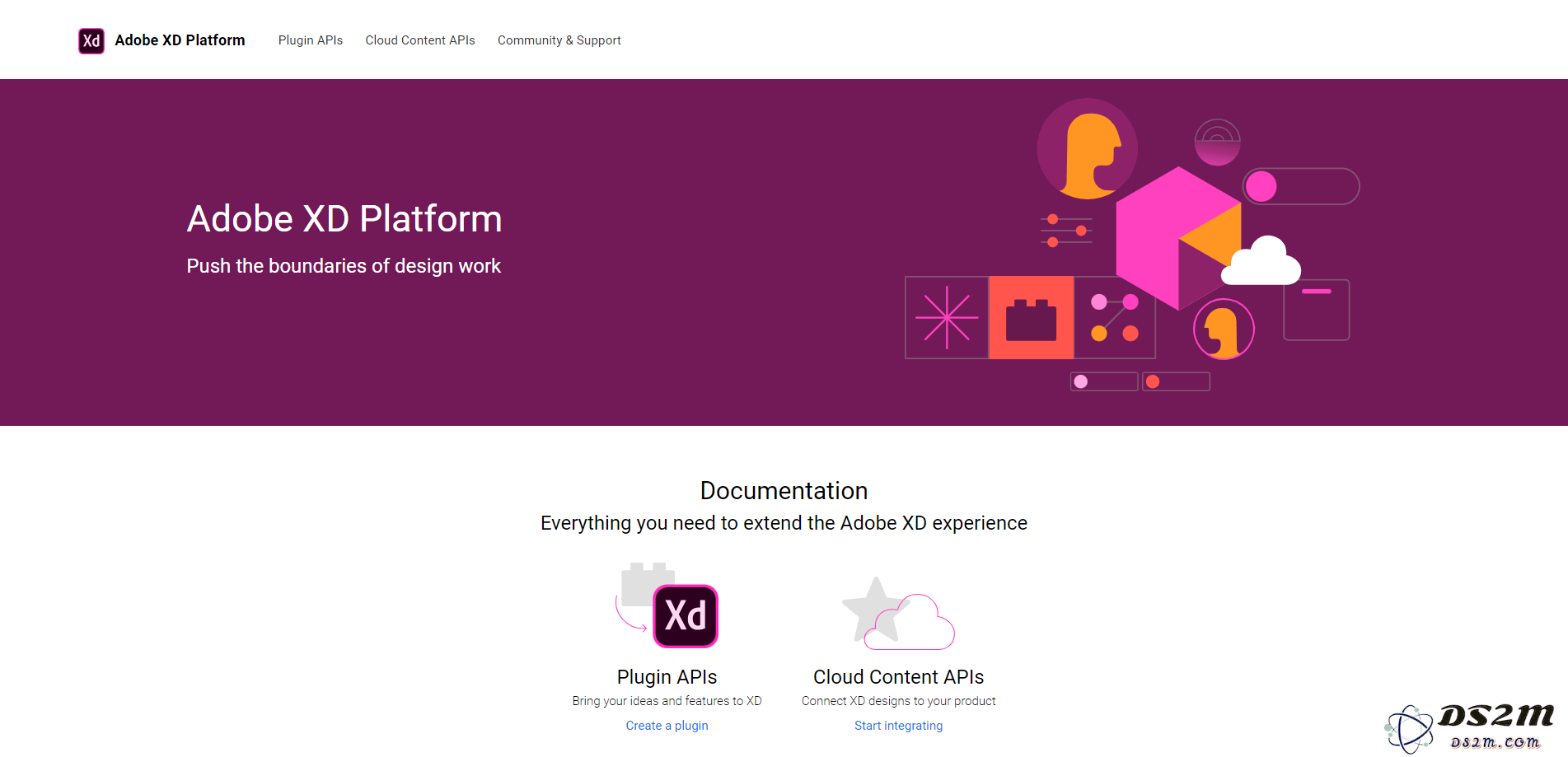The width and height of the screenshot is (1568, 757).
Task: Open the Cloud Content APIs menu item
Action: [x=420, y=40]
